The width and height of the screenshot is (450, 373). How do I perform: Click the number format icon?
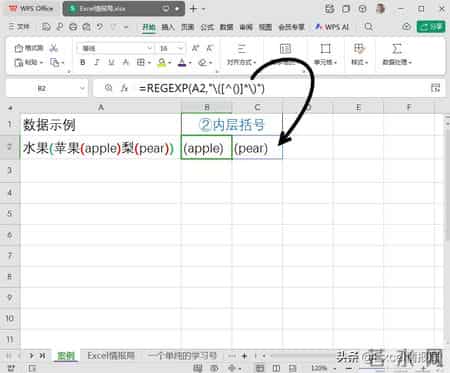coord(285,49)
